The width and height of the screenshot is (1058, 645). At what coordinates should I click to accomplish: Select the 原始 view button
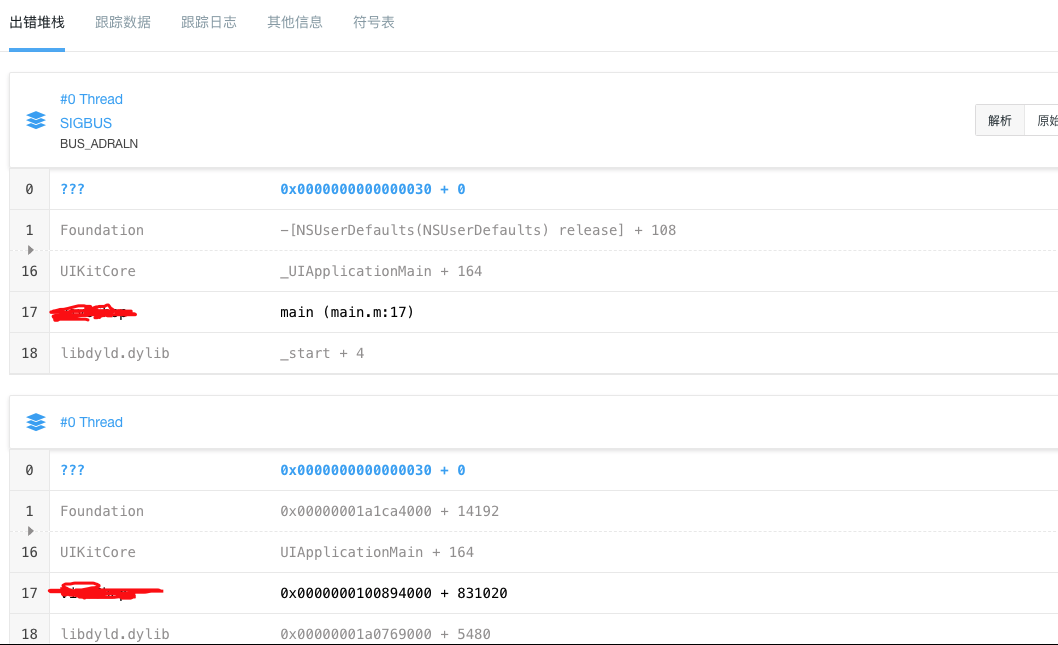1042,120
